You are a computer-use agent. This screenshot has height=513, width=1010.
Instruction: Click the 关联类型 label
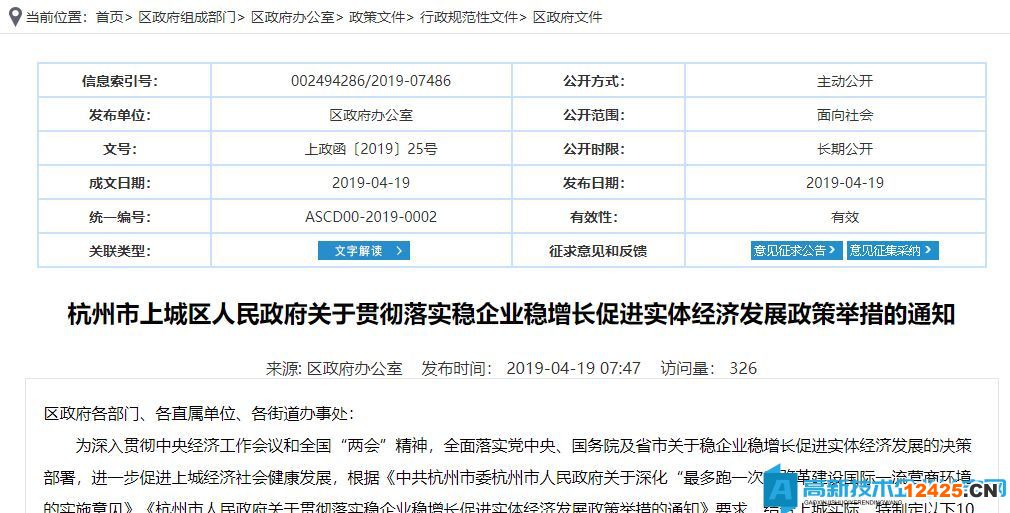(120, 251)
